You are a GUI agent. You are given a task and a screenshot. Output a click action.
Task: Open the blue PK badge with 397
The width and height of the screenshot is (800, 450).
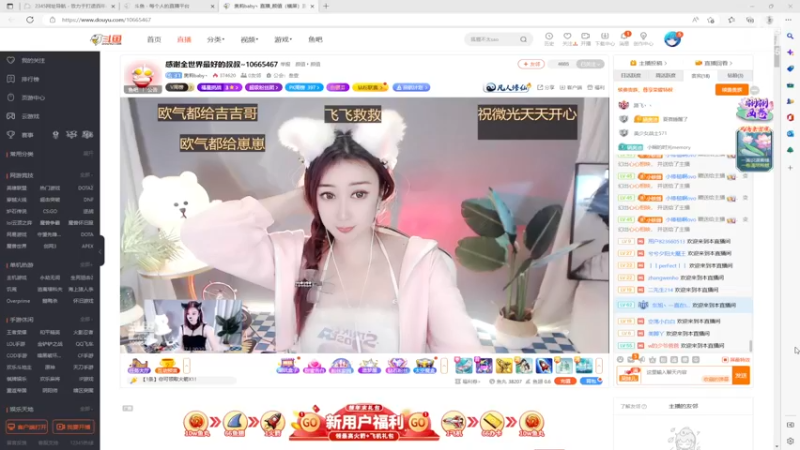[x=304, y=87]
